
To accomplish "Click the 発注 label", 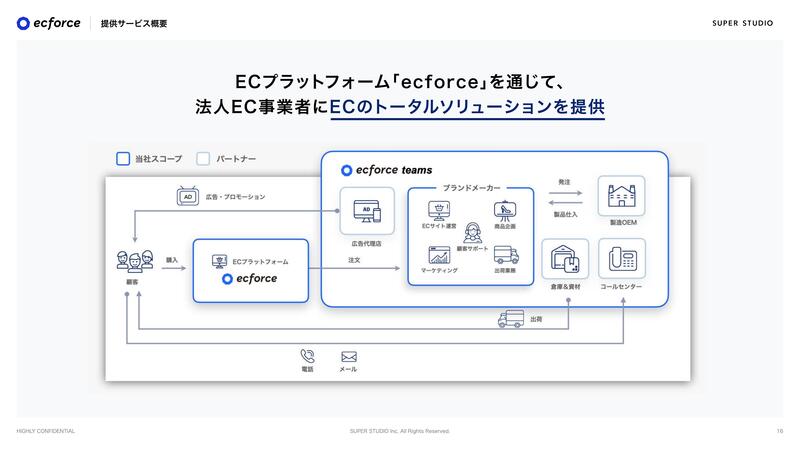I will click(564, 182).
